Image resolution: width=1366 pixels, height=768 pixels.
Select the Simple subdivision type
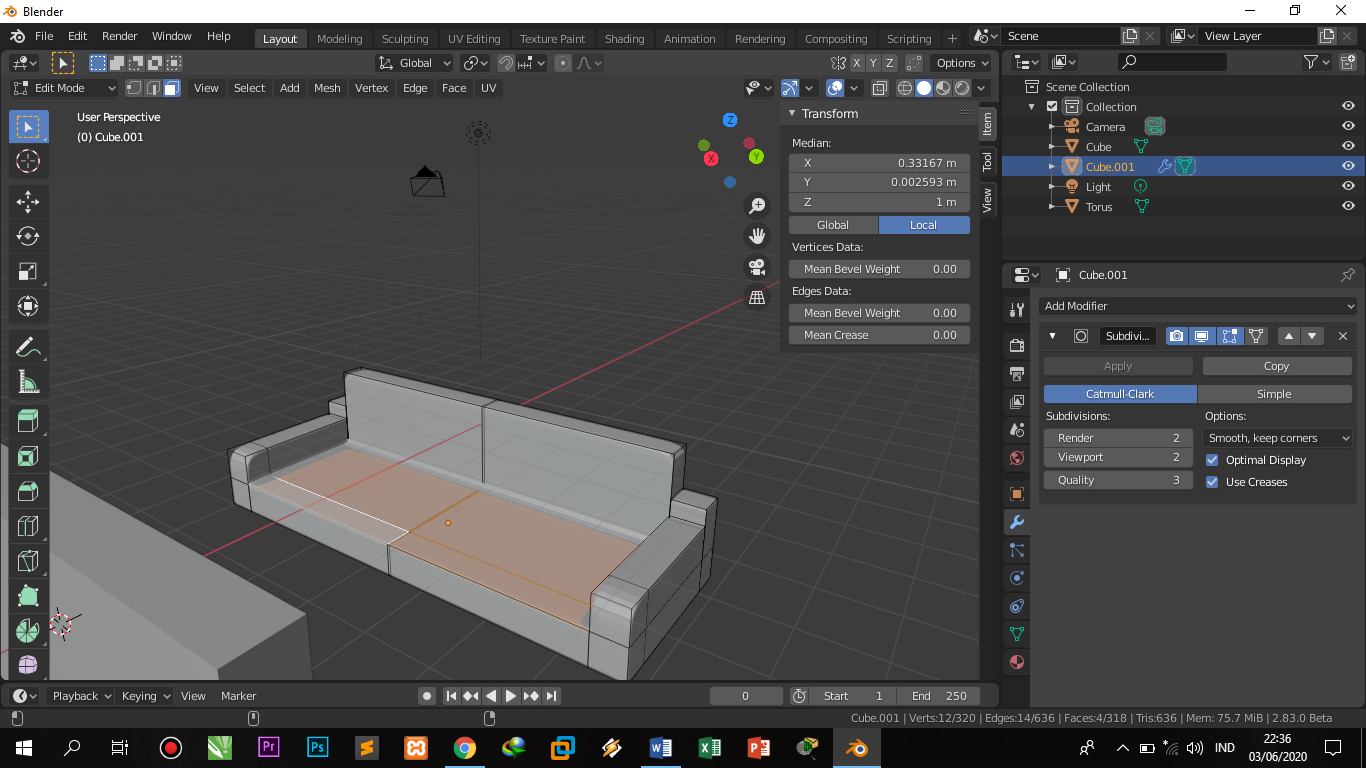[1274, 394]
